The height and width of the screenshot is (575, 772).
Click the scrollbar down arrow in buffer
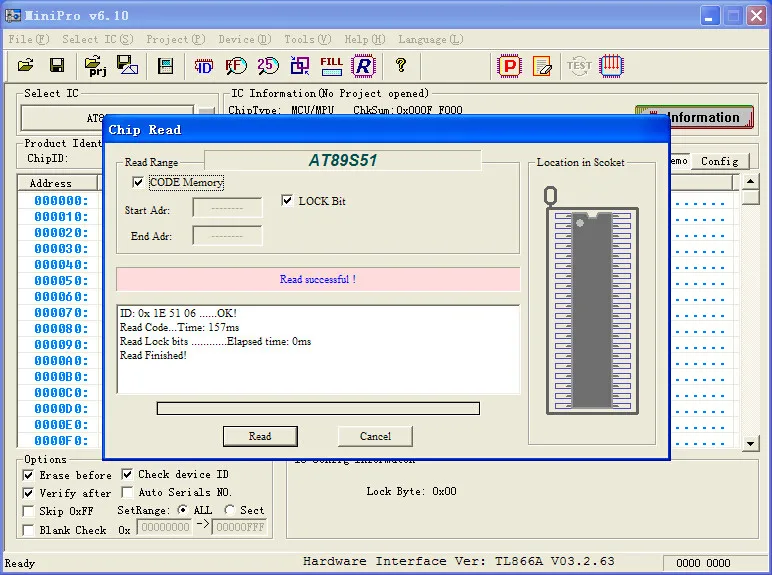[751, 442]
